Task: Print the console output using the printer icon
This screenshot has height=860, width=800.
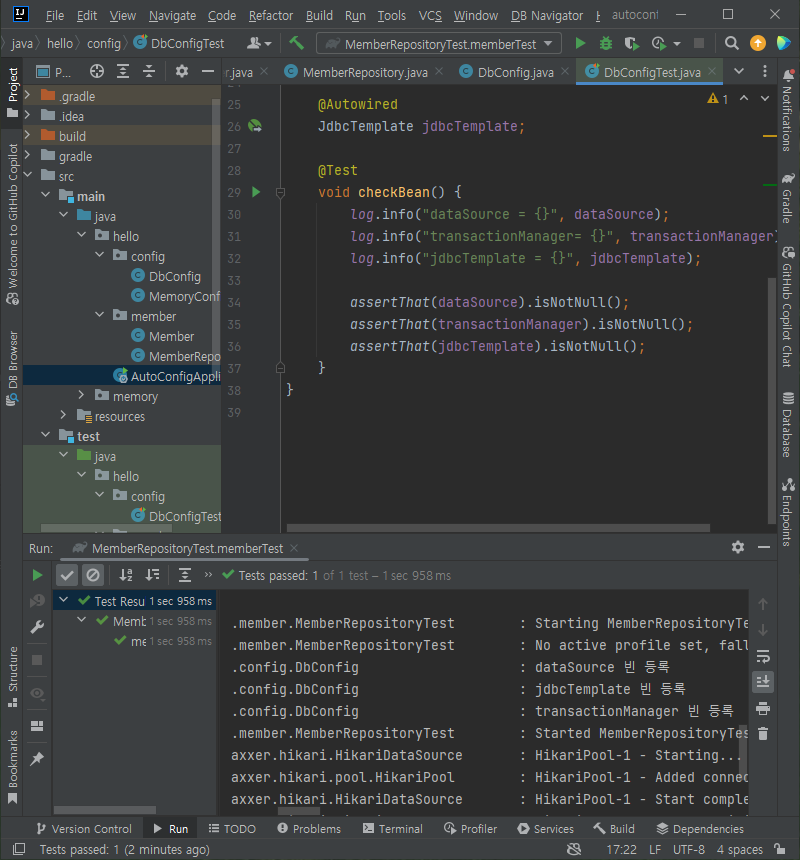Action: [763, 708]
